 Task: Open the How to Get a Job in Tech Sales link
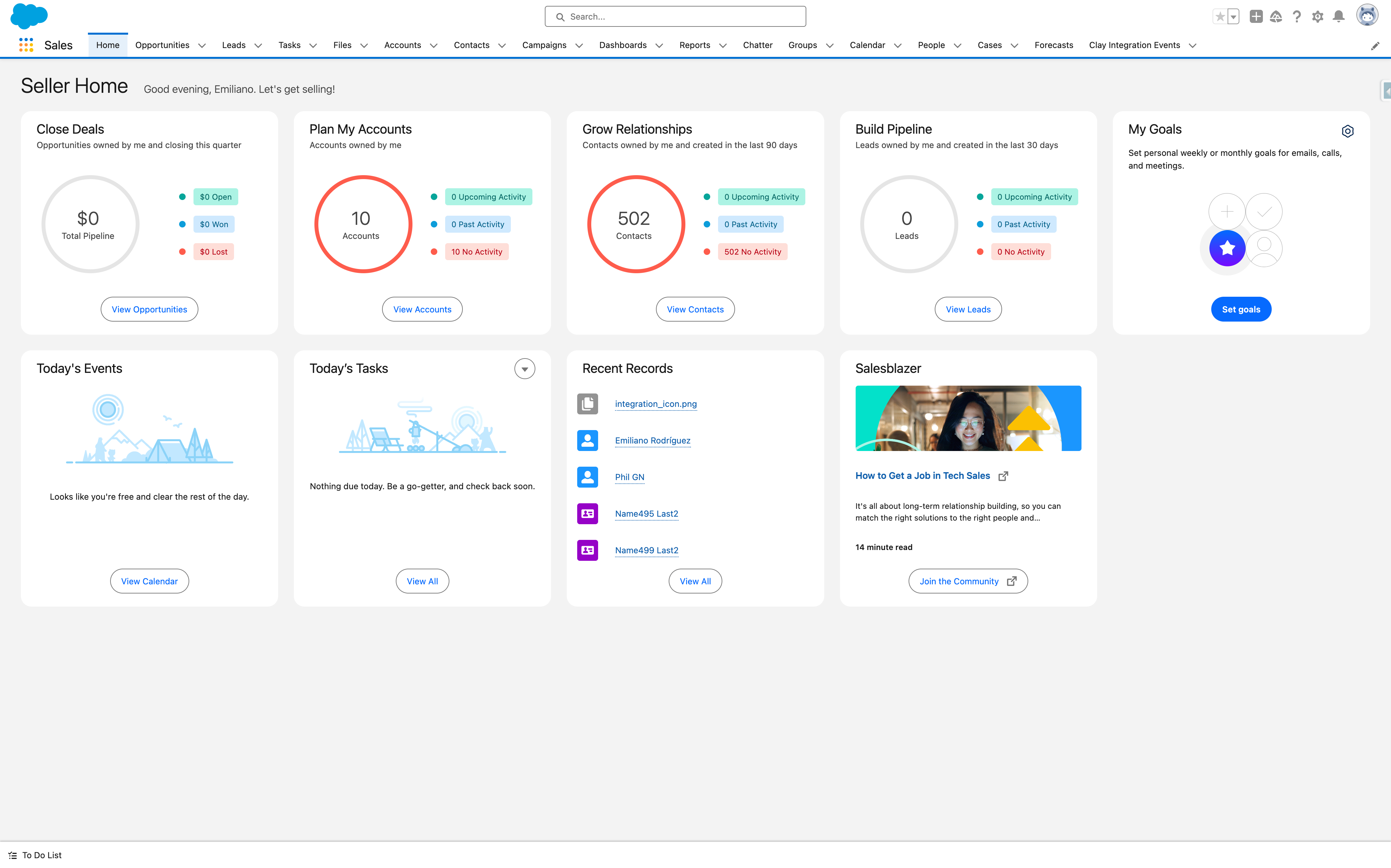click(923, 476)
